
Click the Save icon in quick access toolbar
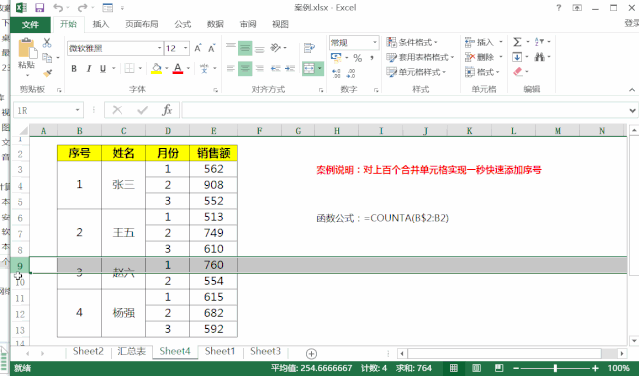(40, 8)
